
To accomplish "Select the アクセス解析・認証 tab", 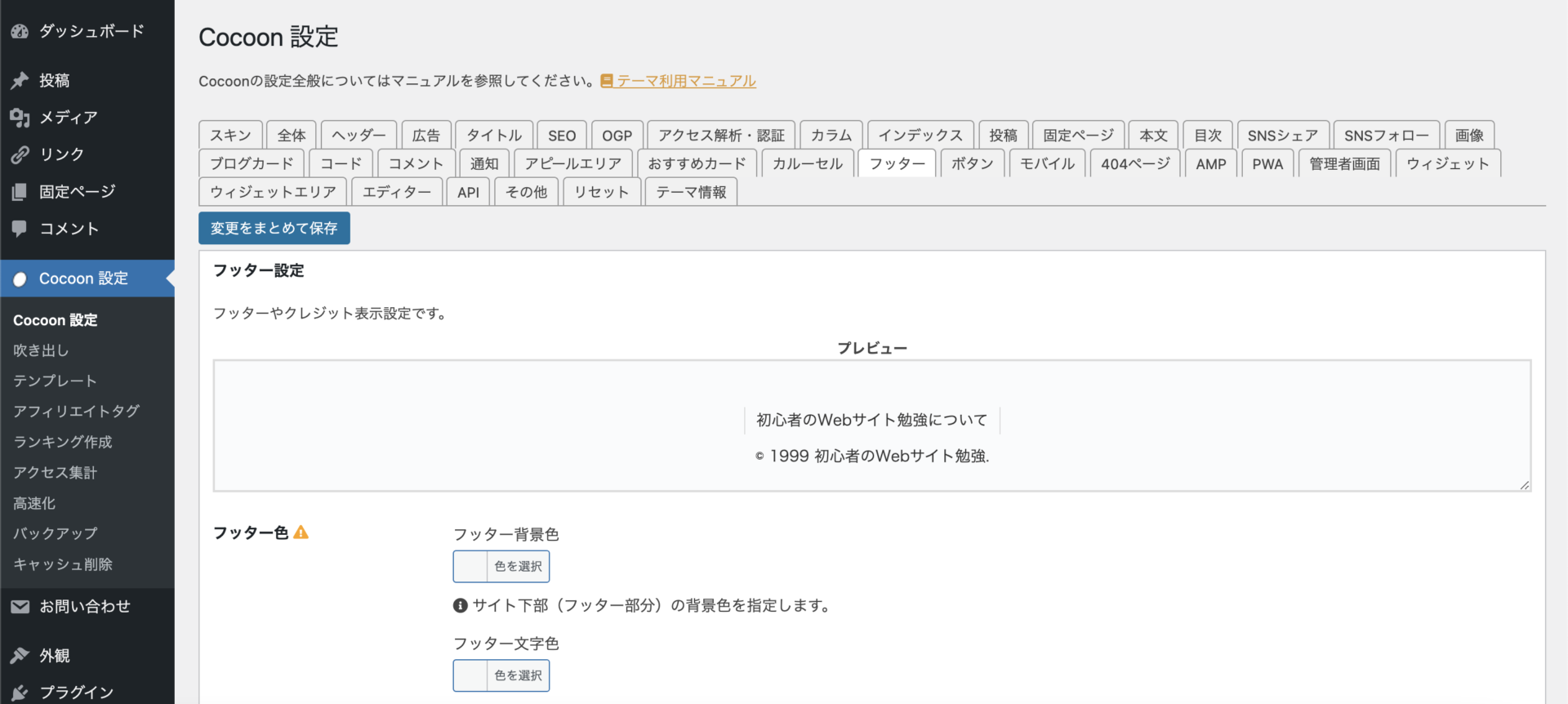I will (722, 135).
